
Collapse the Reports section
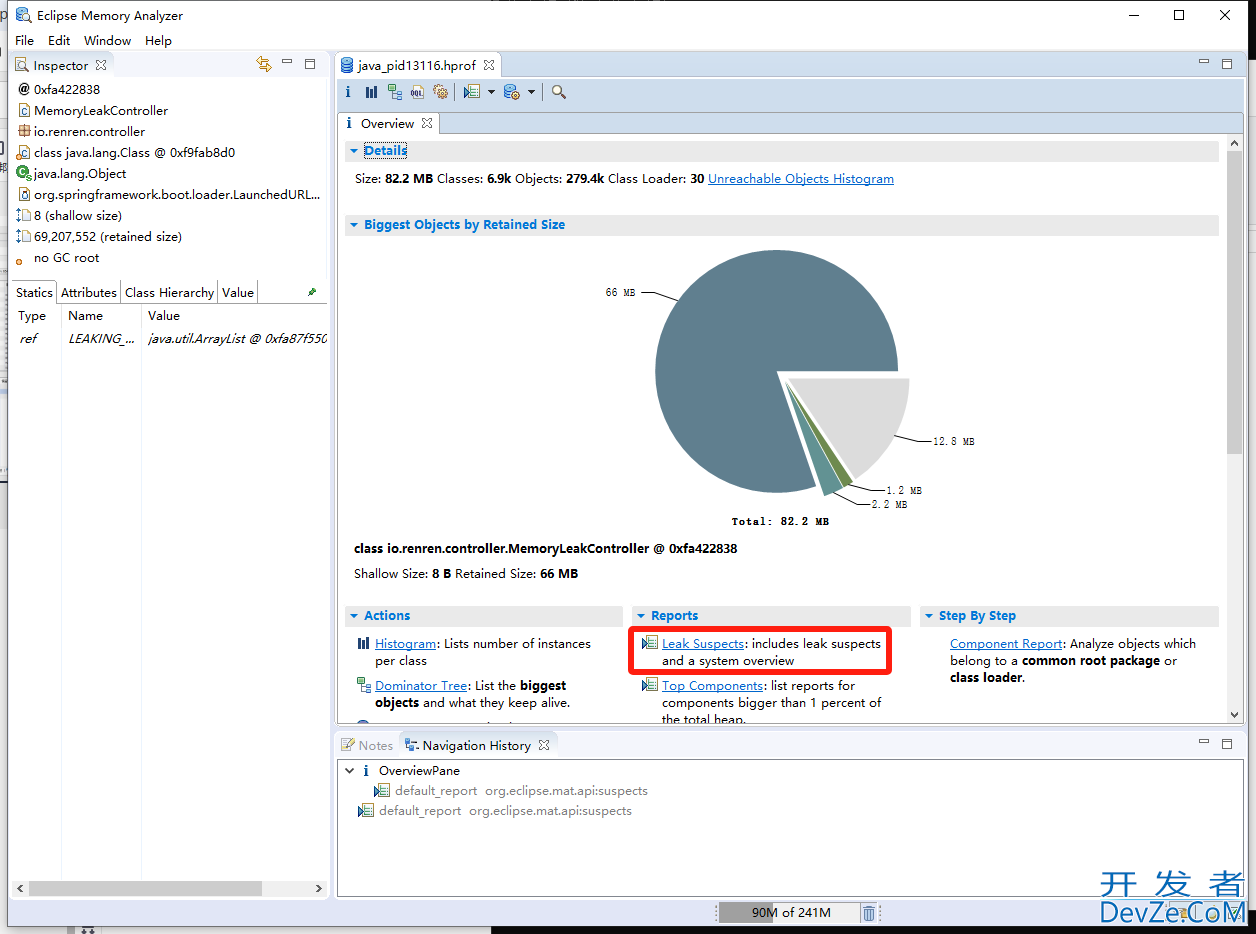tap(640, 616)
